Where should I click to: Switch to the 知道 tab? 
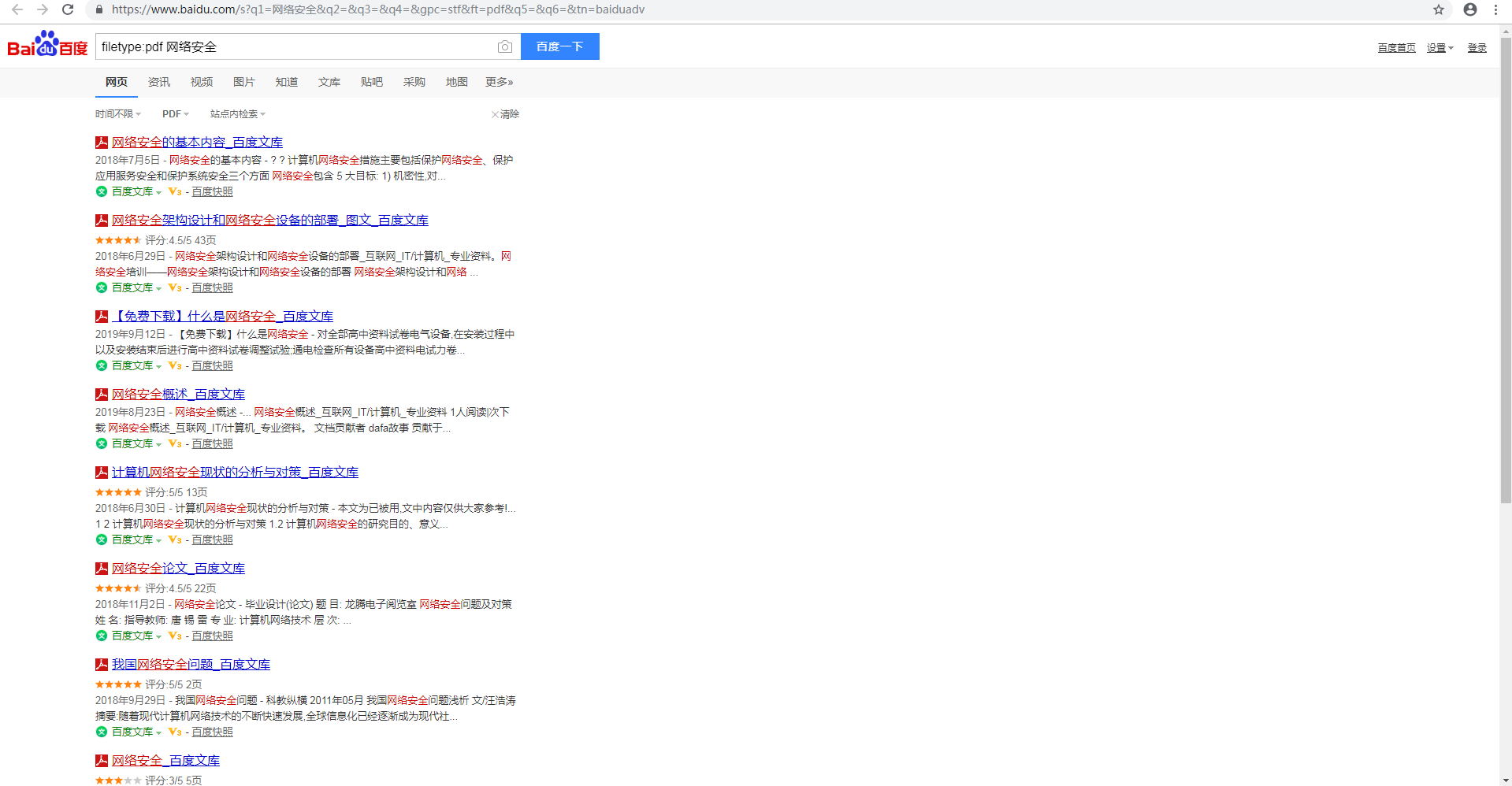tap(287, 82)
